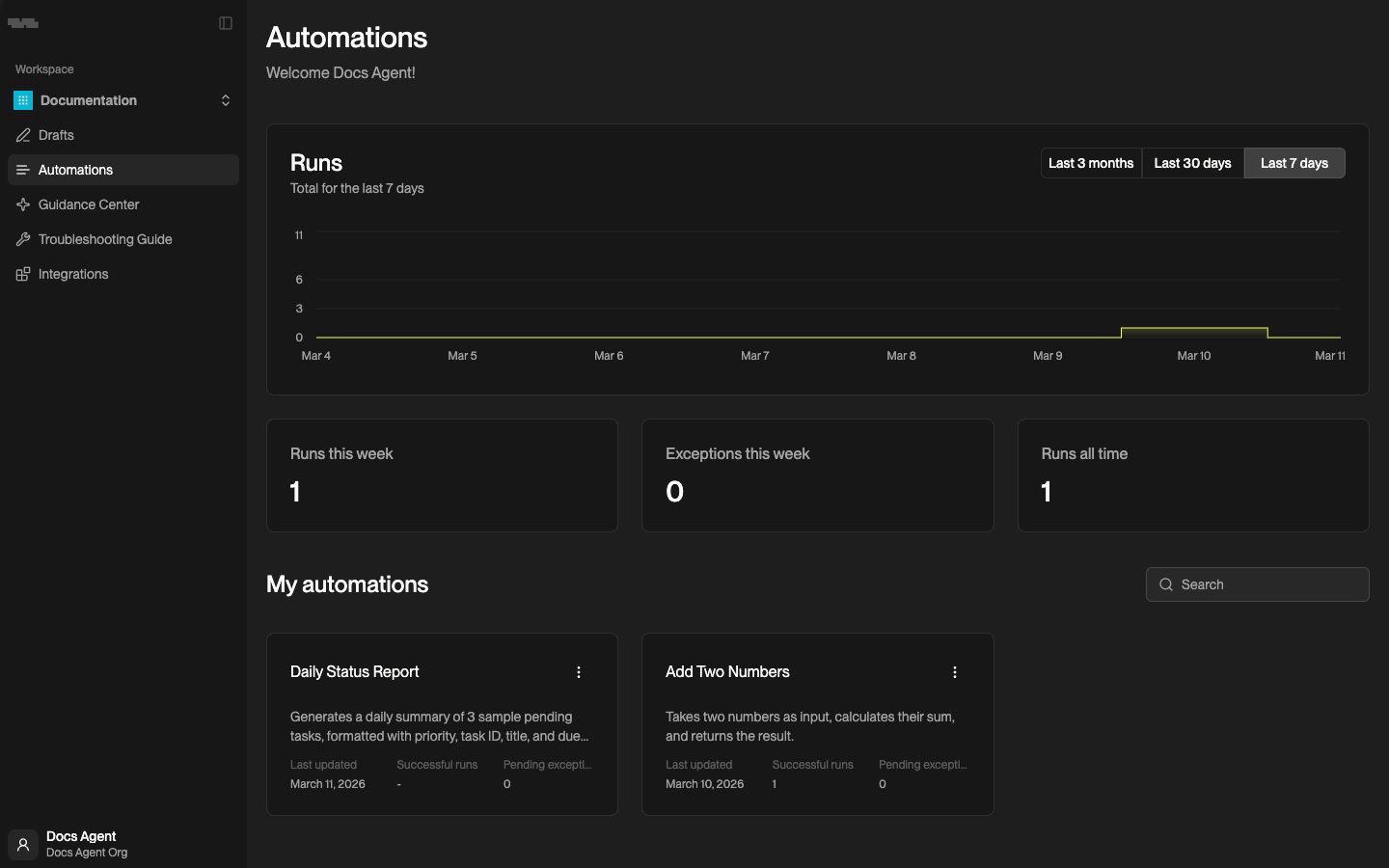Click the Drafts pencil icon

point(23,135)
